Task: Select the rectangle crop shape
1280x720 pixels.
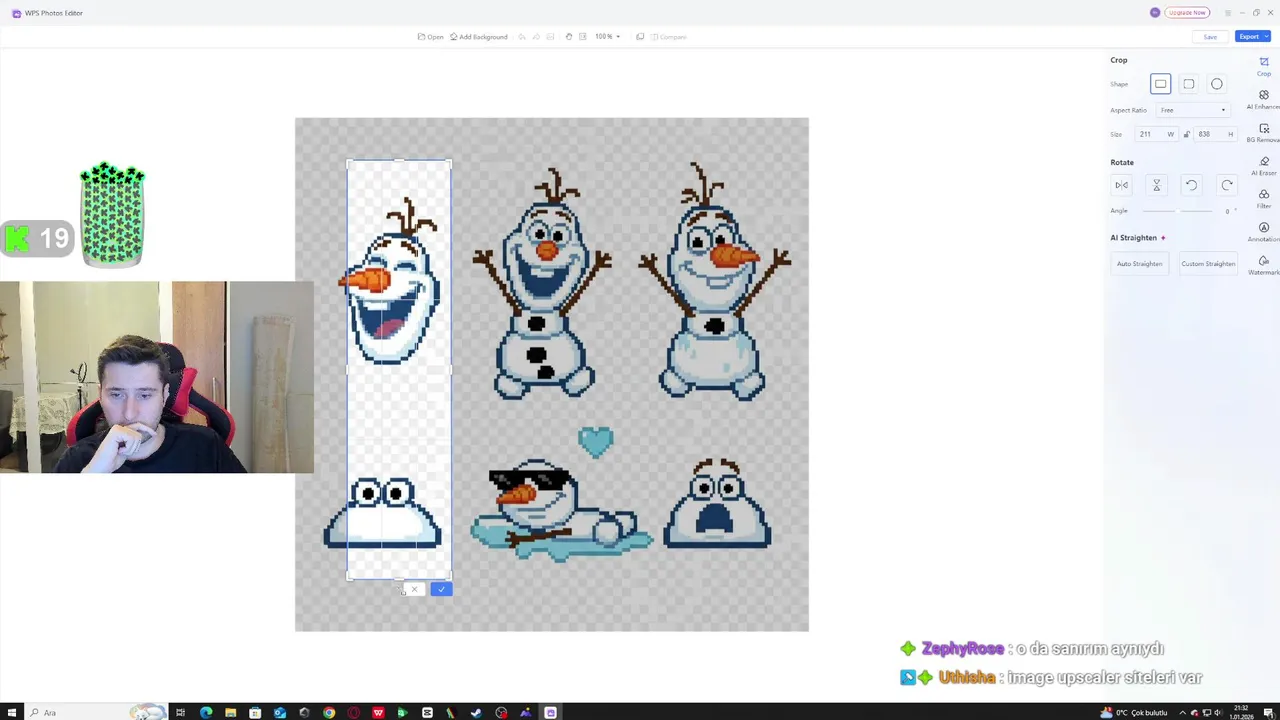Action: click(1160, 84)
